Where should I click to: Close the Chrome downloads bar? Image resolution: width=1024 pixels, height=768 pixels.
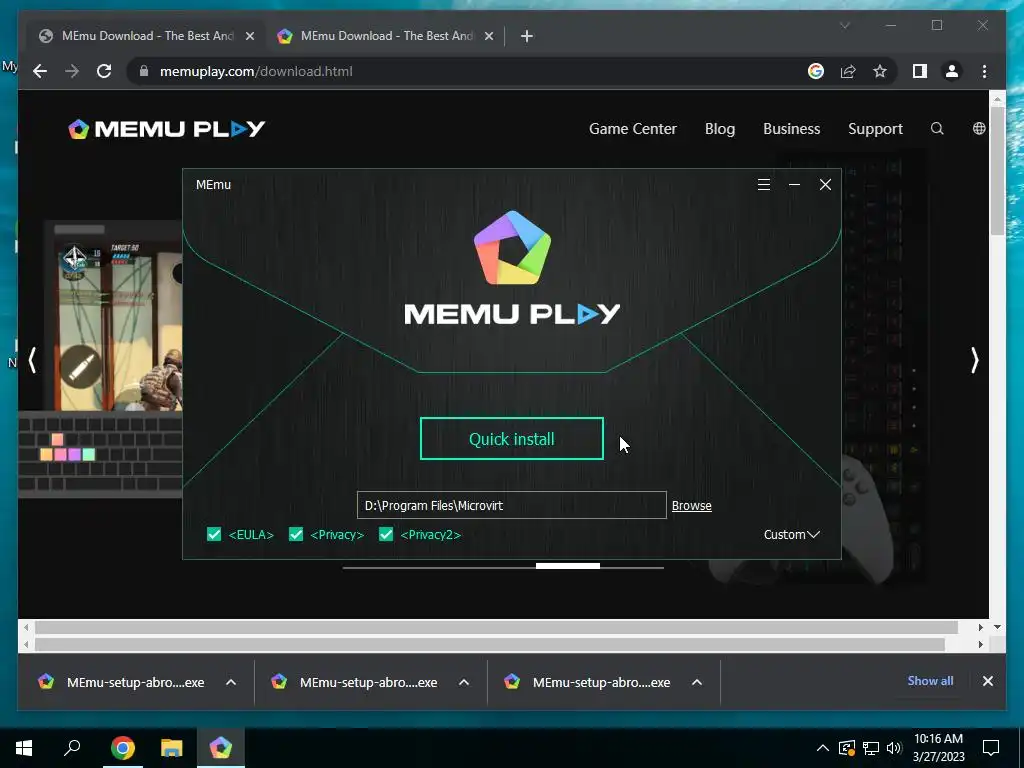987,681
